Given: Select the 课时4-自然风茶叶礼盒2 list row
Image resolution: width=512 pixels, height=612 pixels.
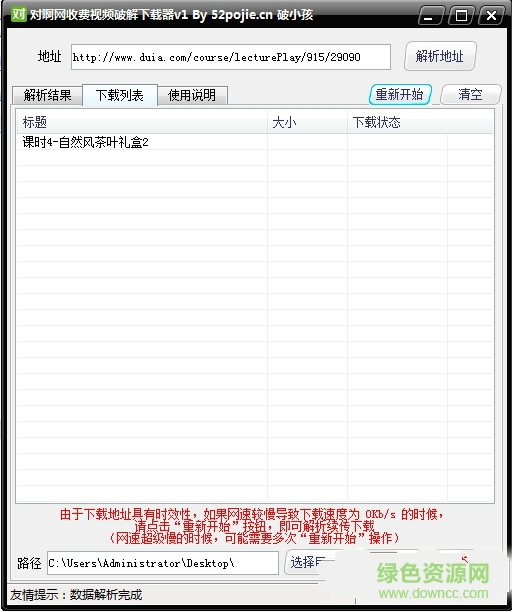Looking at the screenshot, I should click(x=255, y=142).
